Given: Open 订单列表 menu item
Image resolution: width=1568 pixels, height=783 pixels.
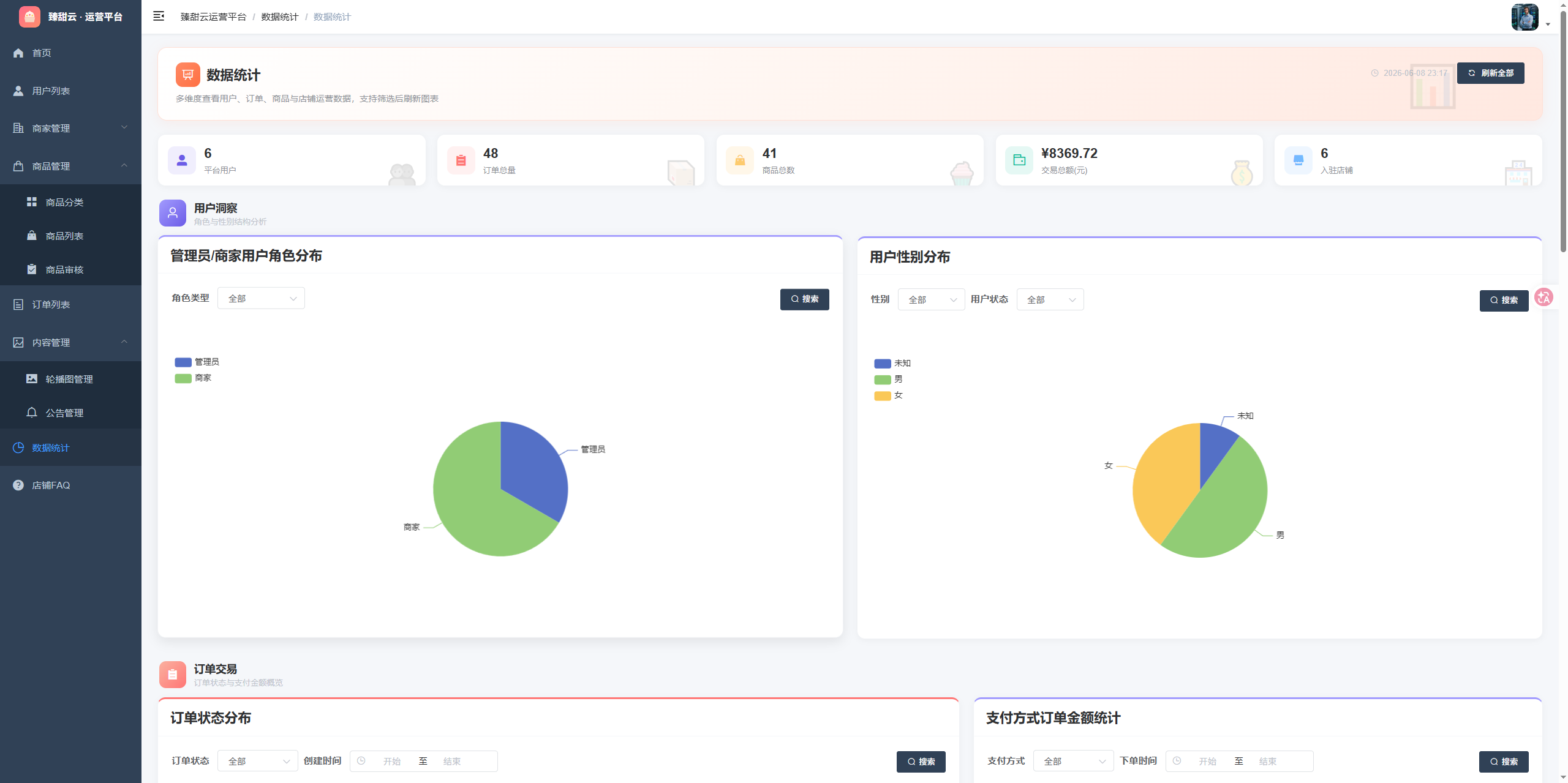Looking at the screenshot, I should point(70,304).
